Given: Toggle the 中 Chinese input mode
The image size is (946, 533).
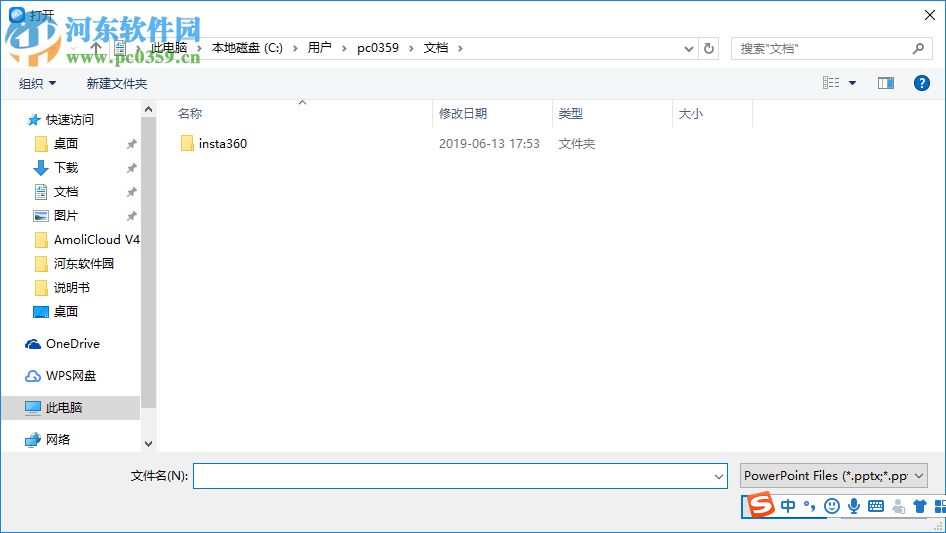Looking at the screenshot, I should pyautogui.click(x=788, y=506).
